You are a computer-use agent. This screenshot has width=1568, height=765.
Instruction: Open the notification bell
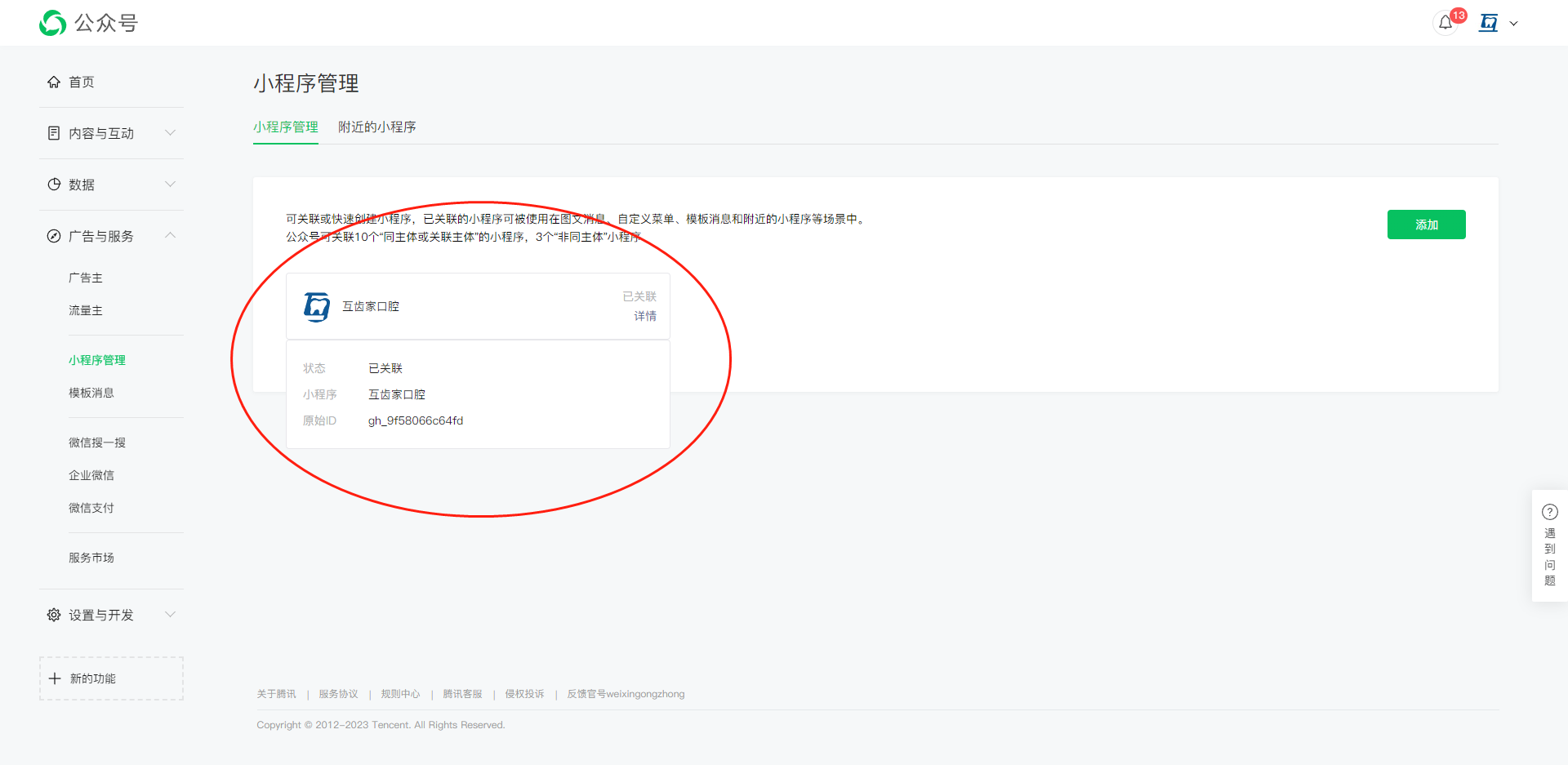[x=1445, y=23]
